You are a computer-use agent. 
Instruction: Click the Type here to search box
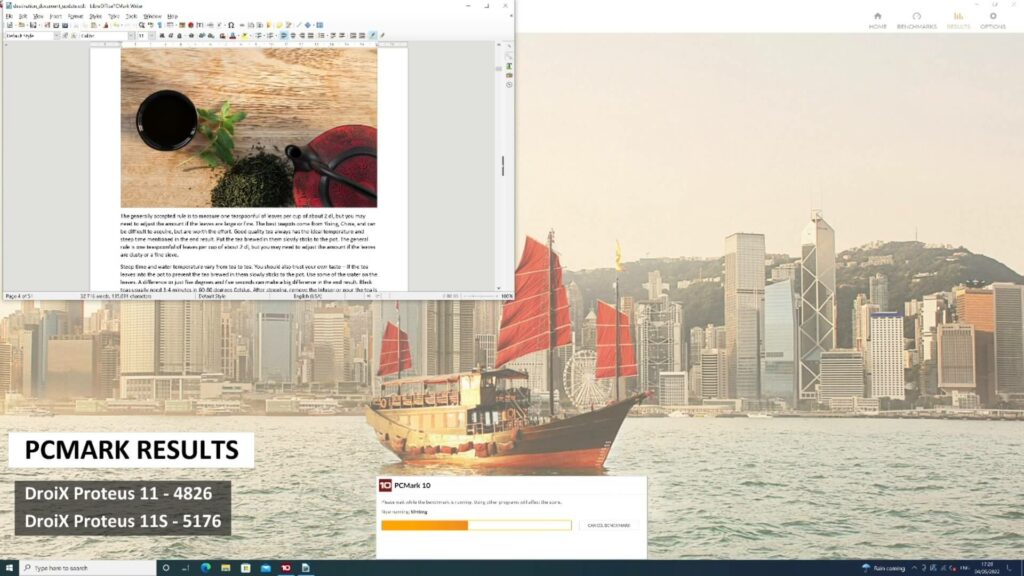click(88, 568)
